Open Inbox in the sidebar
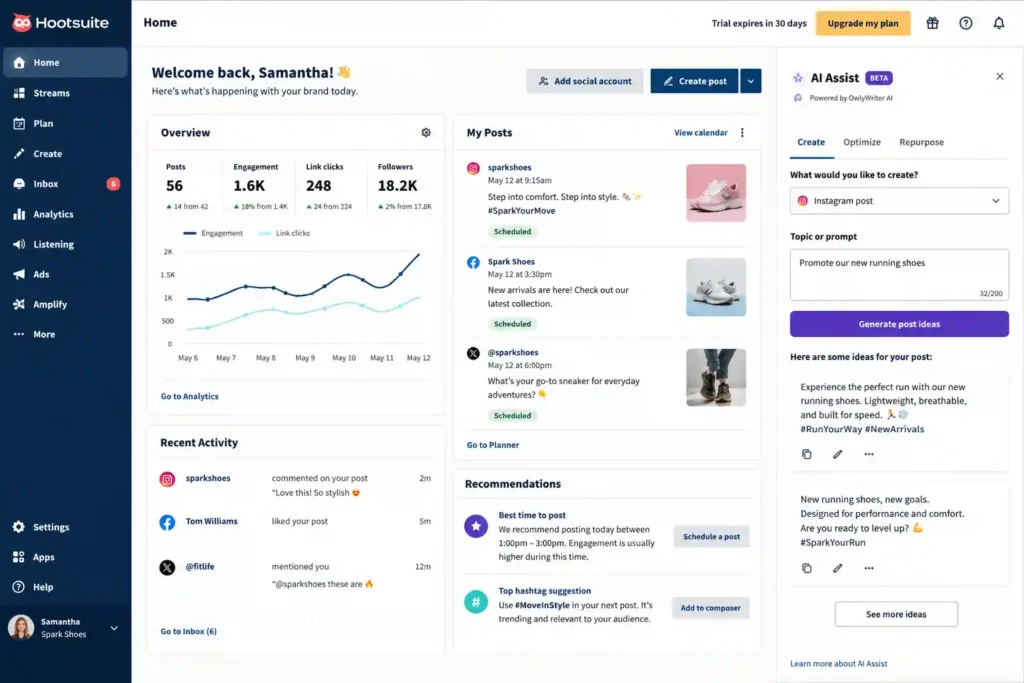The height and width of the screenshot is (683, 1024). (65, 183)
